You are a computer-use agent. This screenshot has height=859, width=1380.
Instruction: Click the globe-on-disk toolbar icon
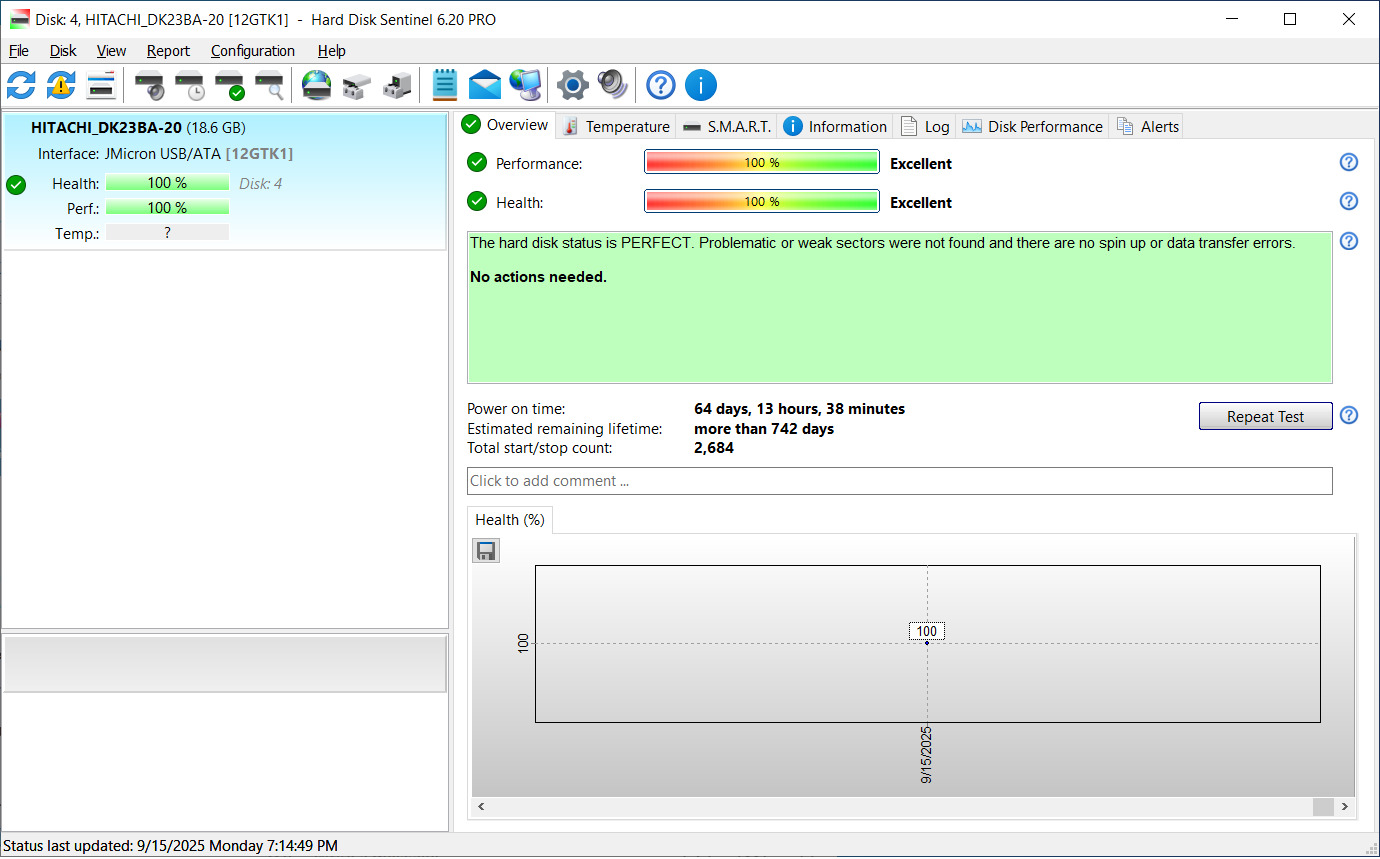[316, 85]
